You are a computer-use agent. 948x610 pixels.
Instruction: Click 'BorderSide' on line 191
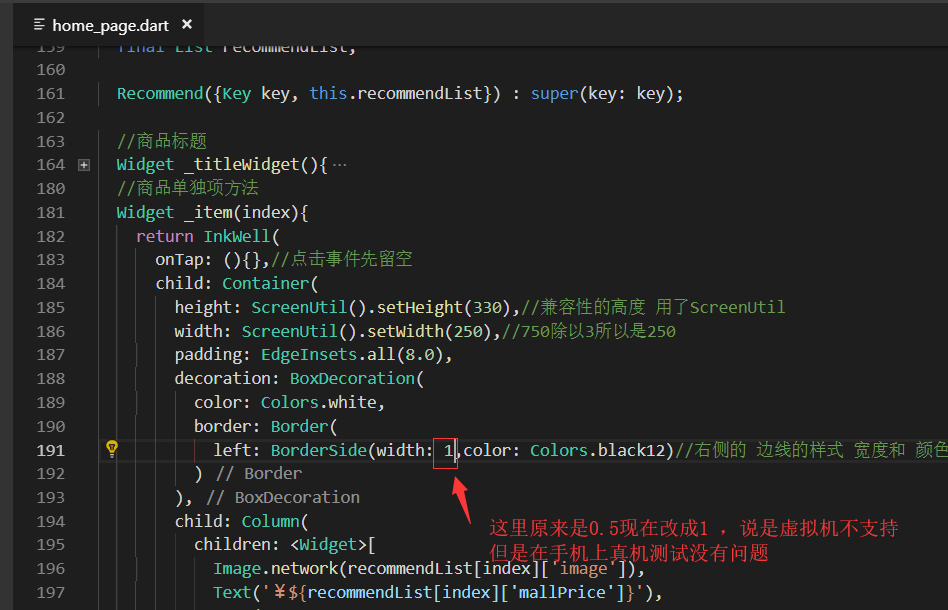tap(319, 450)
